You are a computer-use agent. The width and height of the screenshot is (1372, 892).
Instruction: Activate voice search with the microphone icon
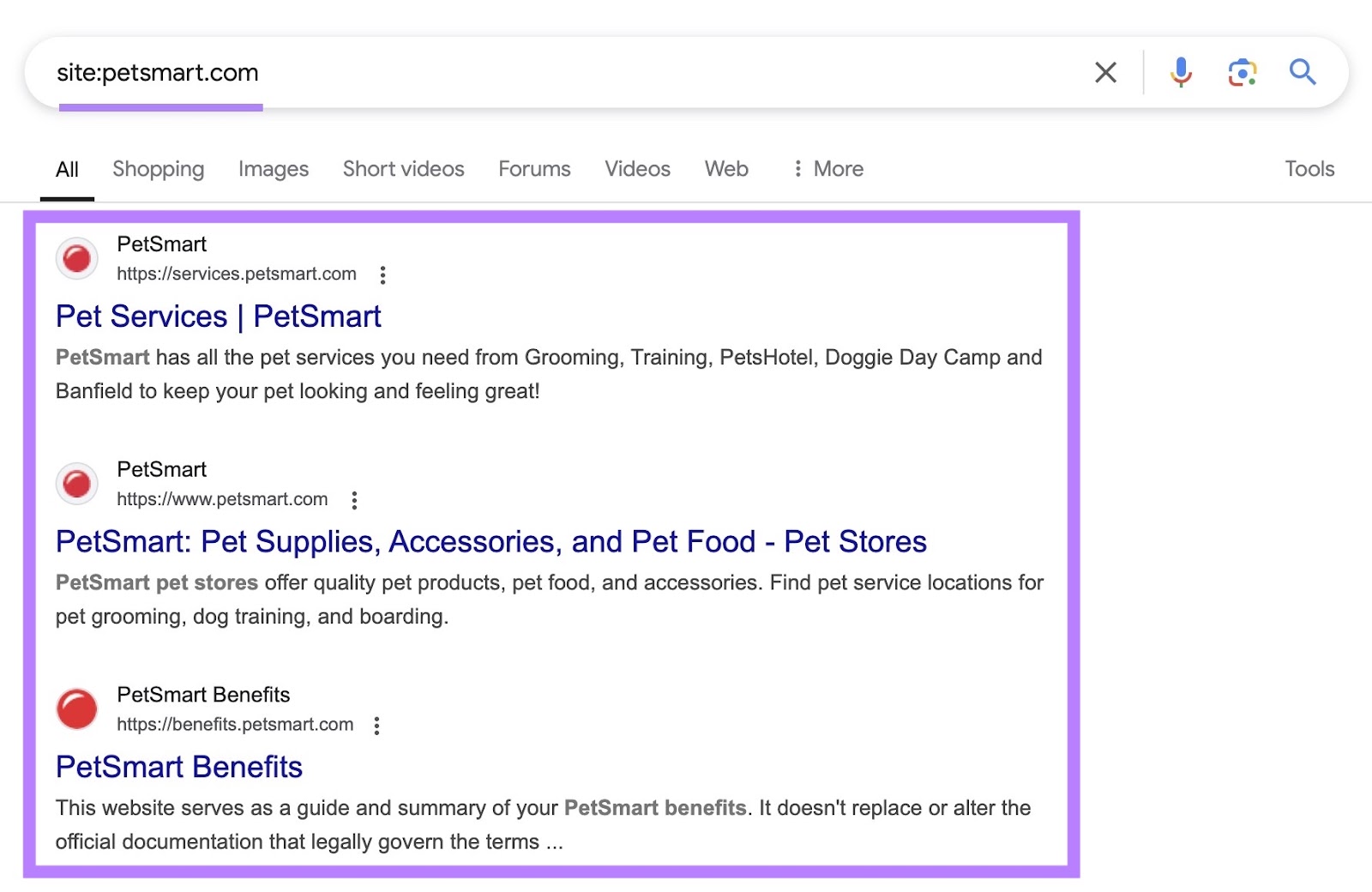pyautogui.click(x=1180, y=72)
